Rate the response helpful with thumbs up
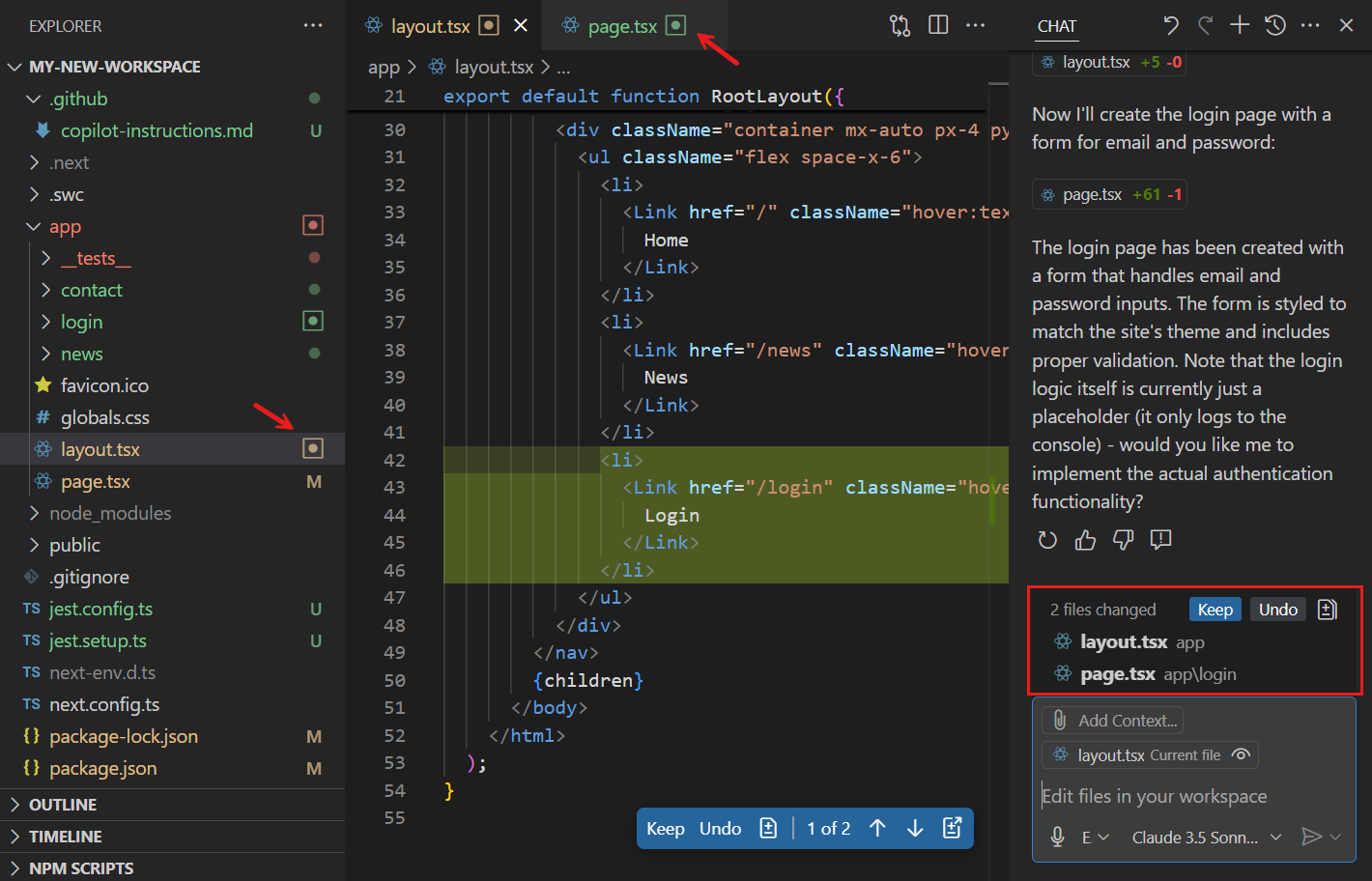This screenshot has width=1372, height=881. pyautogui.click(x=1085, y=540)
